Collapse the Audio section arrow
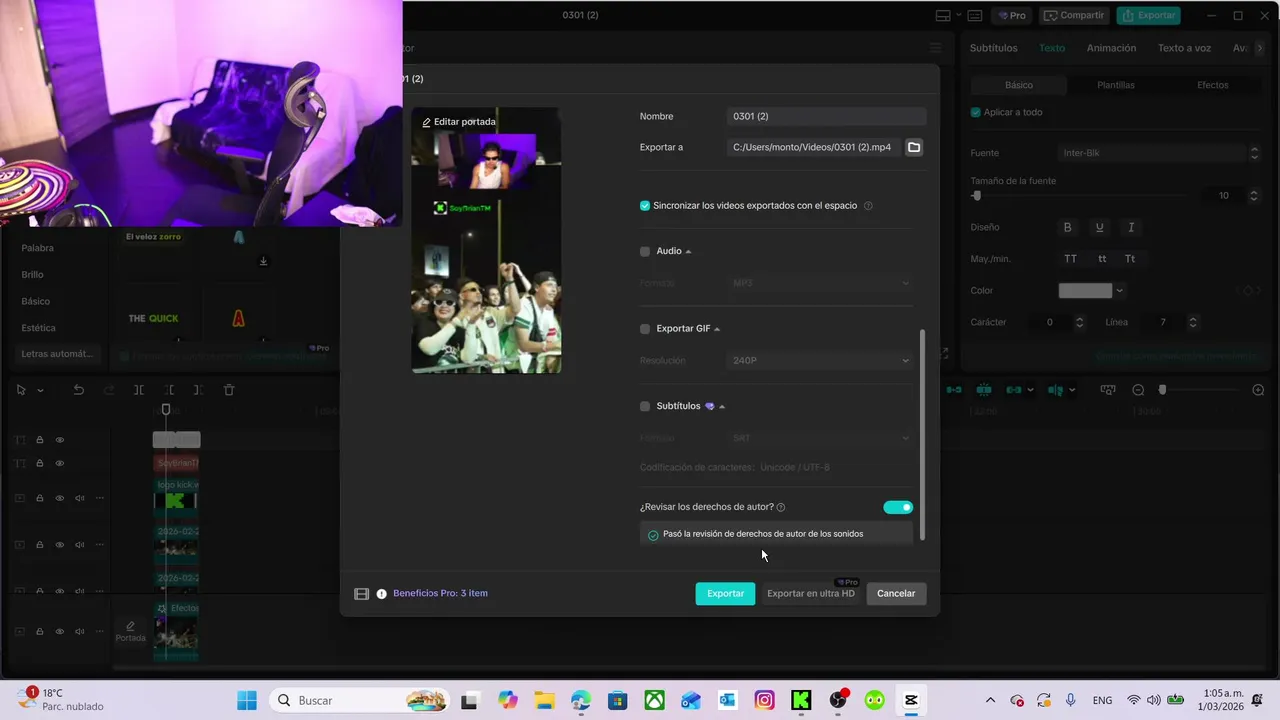This screenshot has height=720, width=1280. (x=689, y=252)
